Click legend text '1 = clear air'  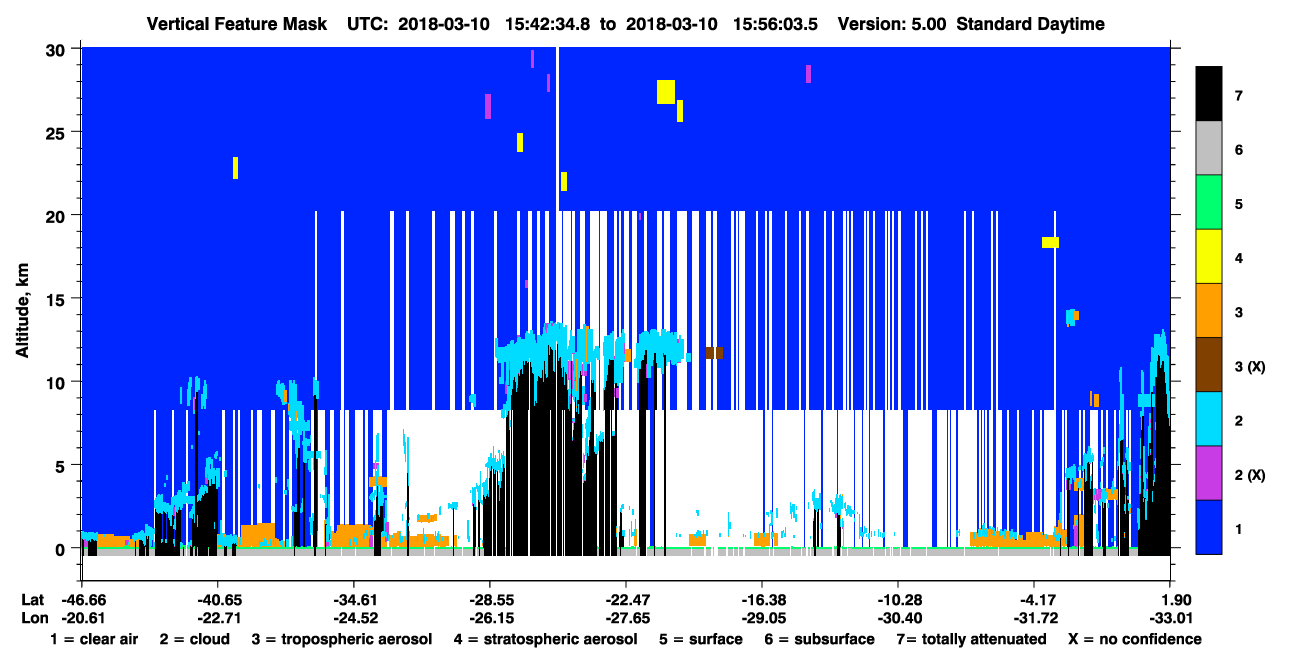point(94,639)
